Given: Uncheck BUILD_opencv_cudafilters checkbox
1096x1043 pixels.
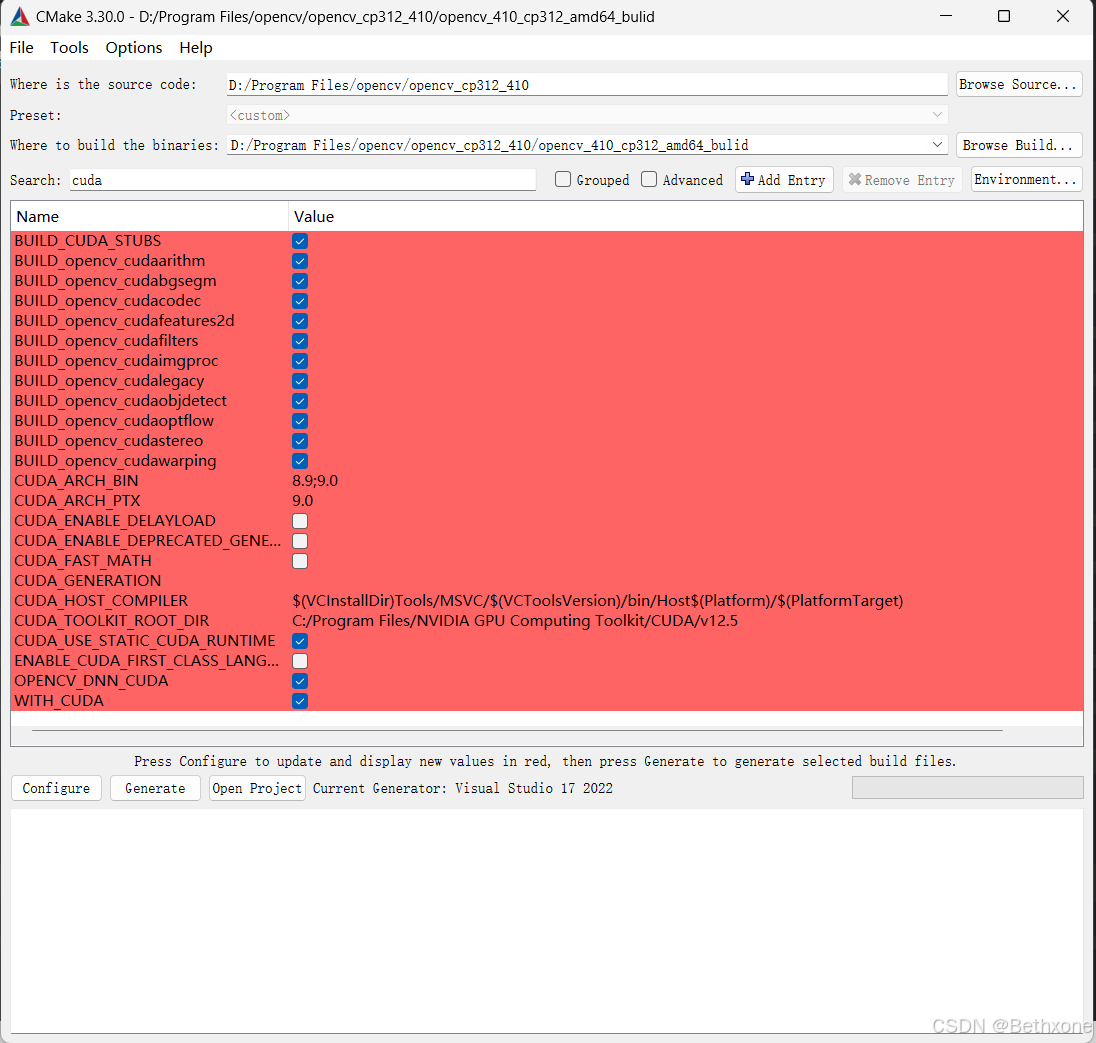Looking at the screenshot, I should coord(300,341).
